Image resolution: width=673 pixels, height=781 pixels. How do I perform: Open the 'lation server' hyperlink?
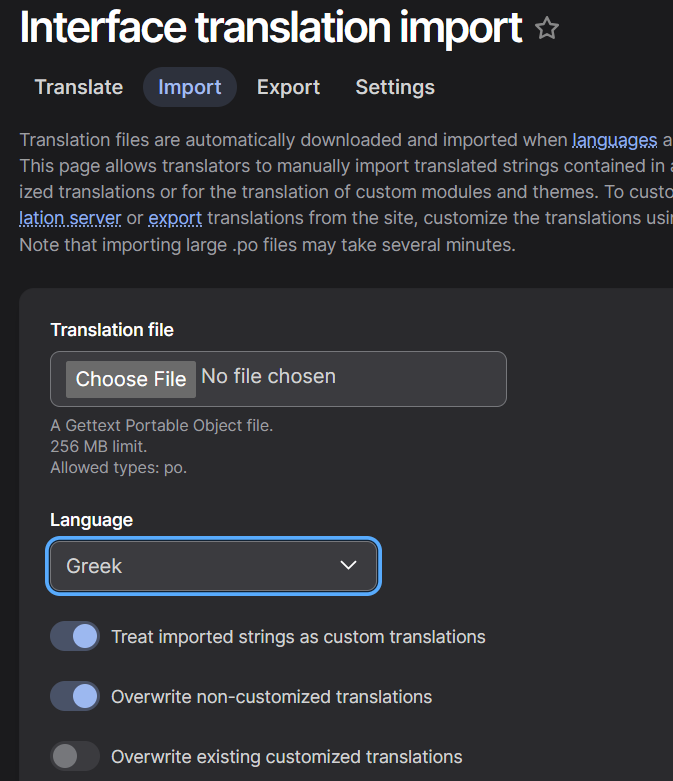pyautogui.click(x=70, y=218)
